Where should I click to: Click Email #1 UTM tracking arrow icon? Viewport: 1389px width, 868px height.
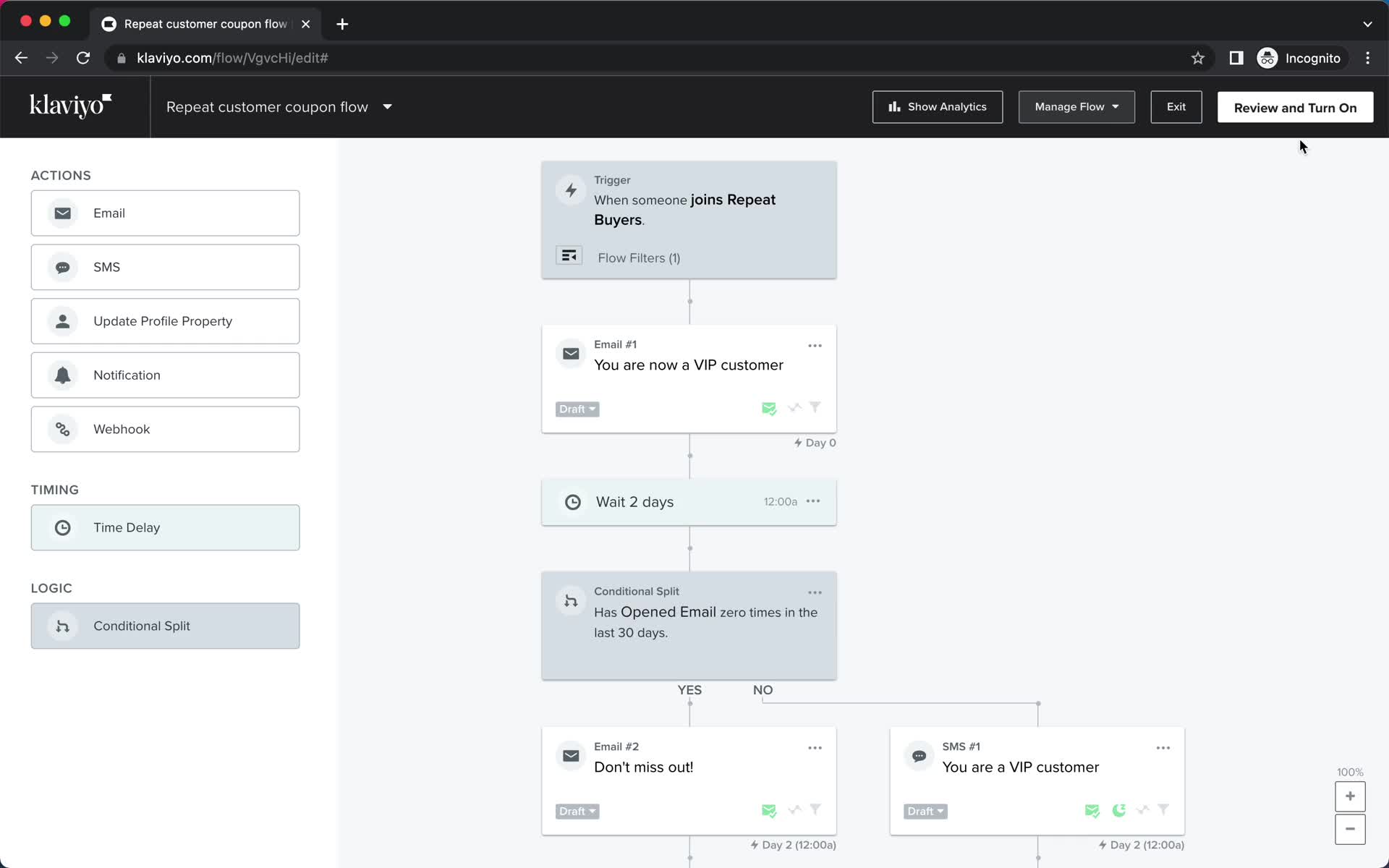click(794, 408)
